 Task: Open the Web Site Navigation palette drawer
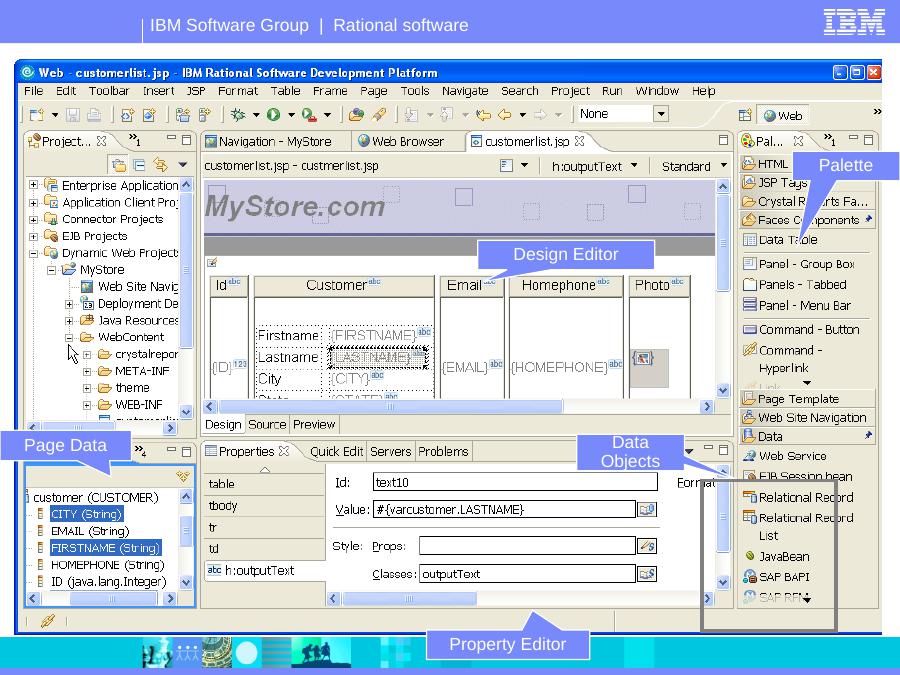[x=807, y=418]
